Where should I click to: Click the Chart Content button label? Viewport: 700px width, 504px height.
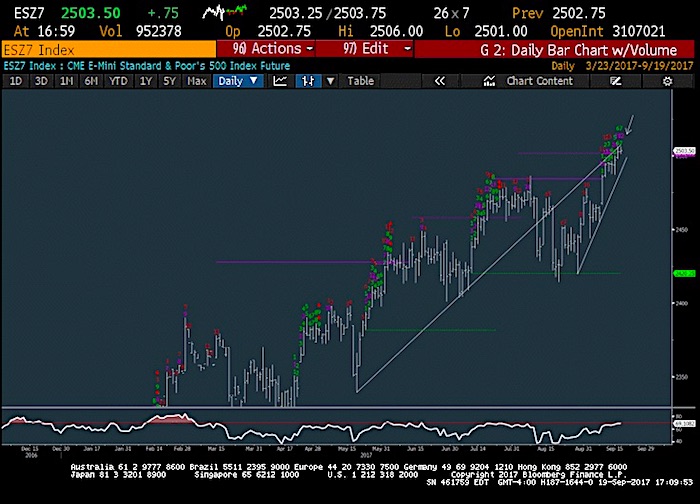point(539,81)
